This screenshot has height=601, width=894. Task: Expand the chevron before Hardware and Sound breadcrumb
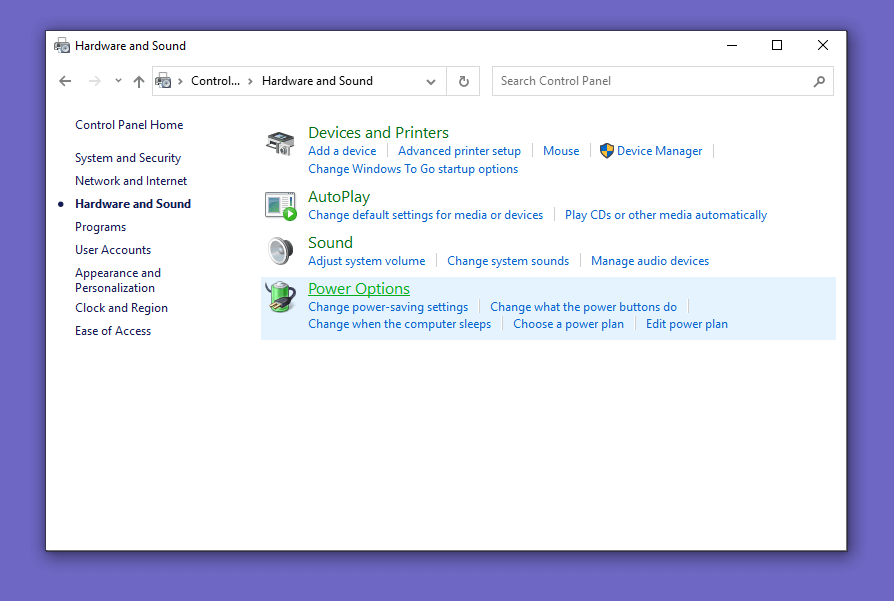tap(250, 82)
